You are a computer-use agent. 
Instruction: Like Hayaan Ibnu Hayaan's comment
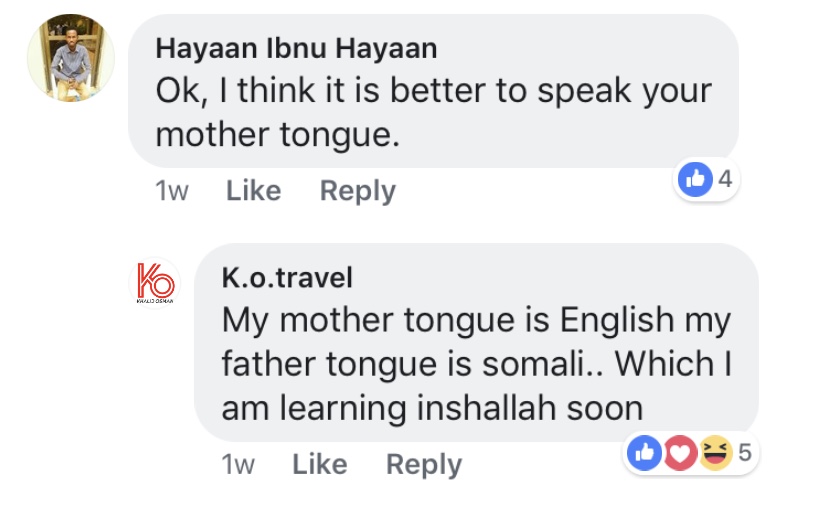coord(253,191)
